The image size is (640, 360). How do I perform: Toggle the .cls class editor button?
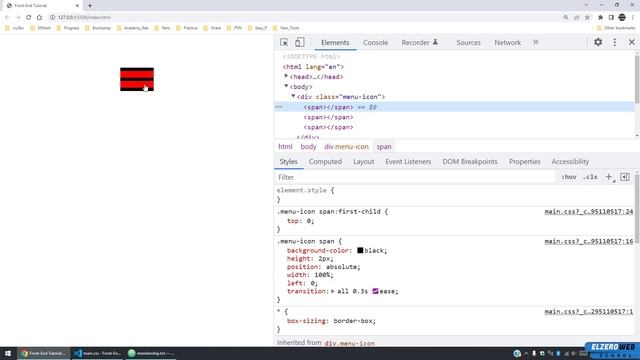590,177
